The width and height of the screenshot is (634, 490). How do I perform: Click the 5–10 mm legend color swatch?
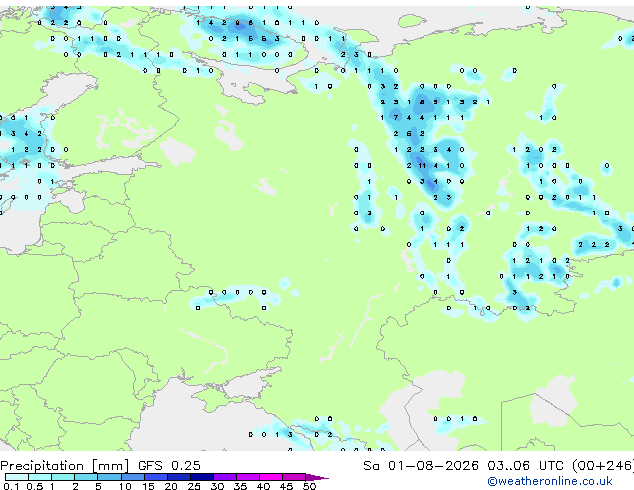[x=109, y=477]
